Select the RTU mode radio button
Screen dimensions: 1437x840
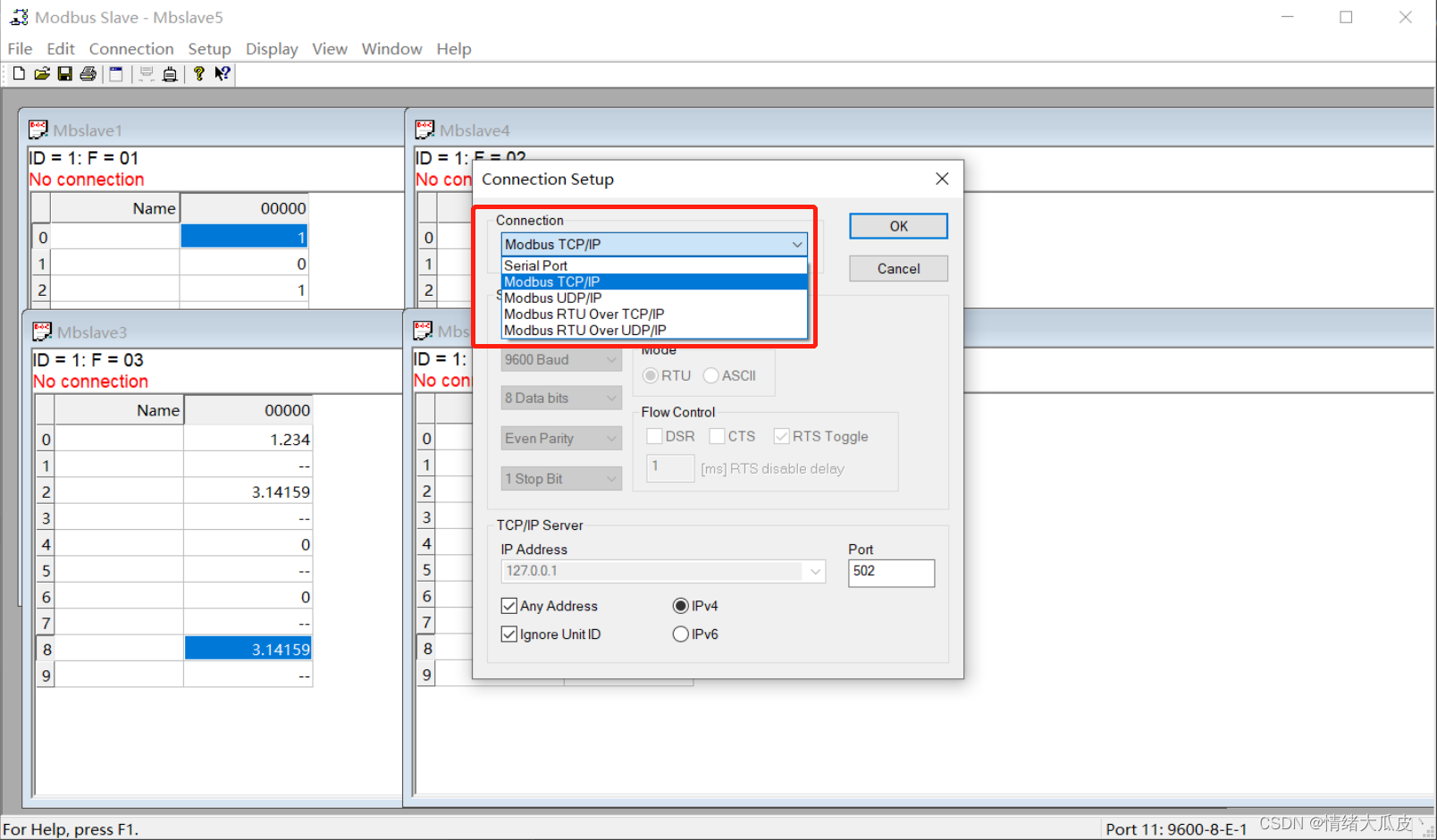tap(651, 375)
